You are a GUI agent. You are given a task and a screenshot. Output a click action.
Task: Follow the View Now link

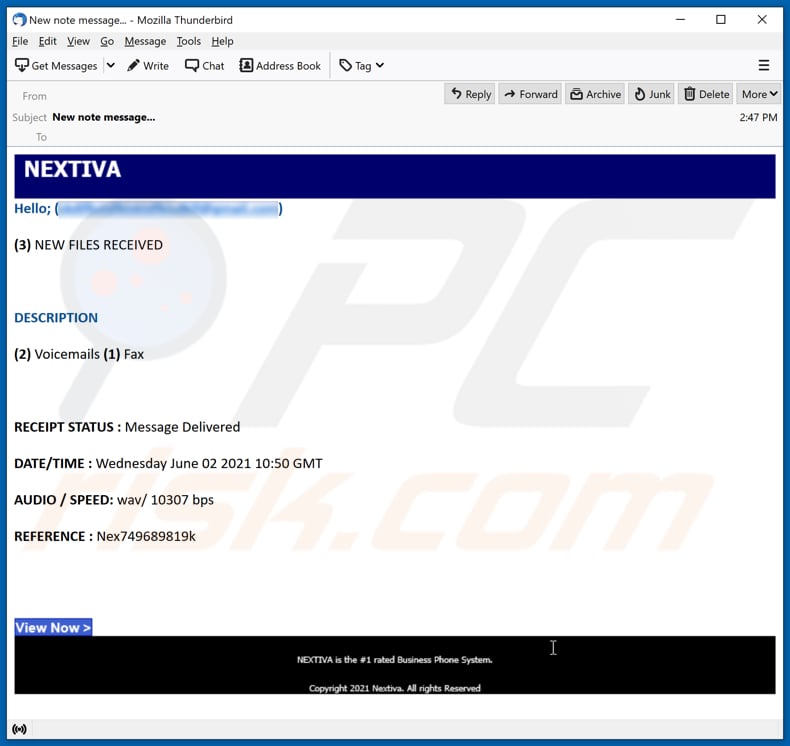[53, 628]
